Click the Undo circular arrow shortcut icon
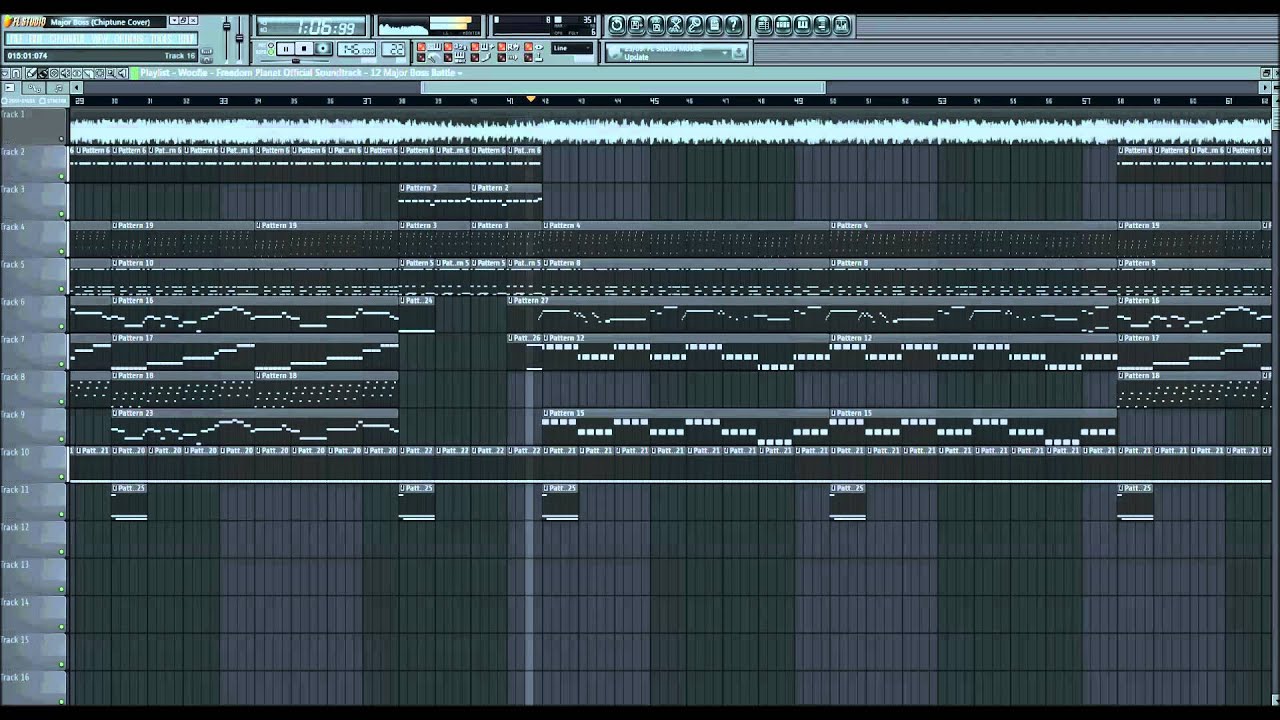 point(617,25)
